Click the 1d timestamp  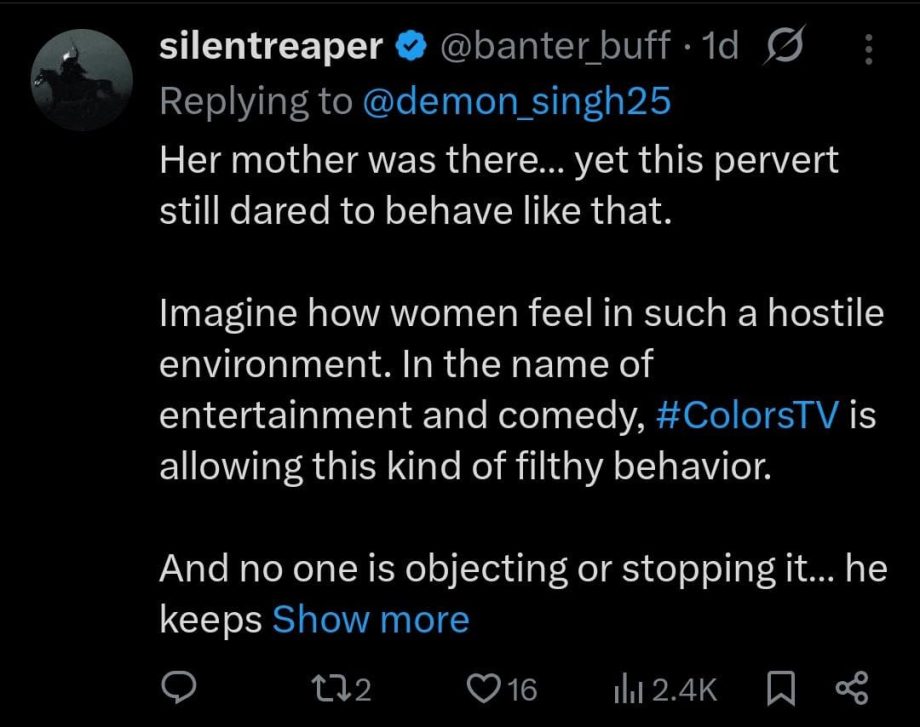pos(721,47)
